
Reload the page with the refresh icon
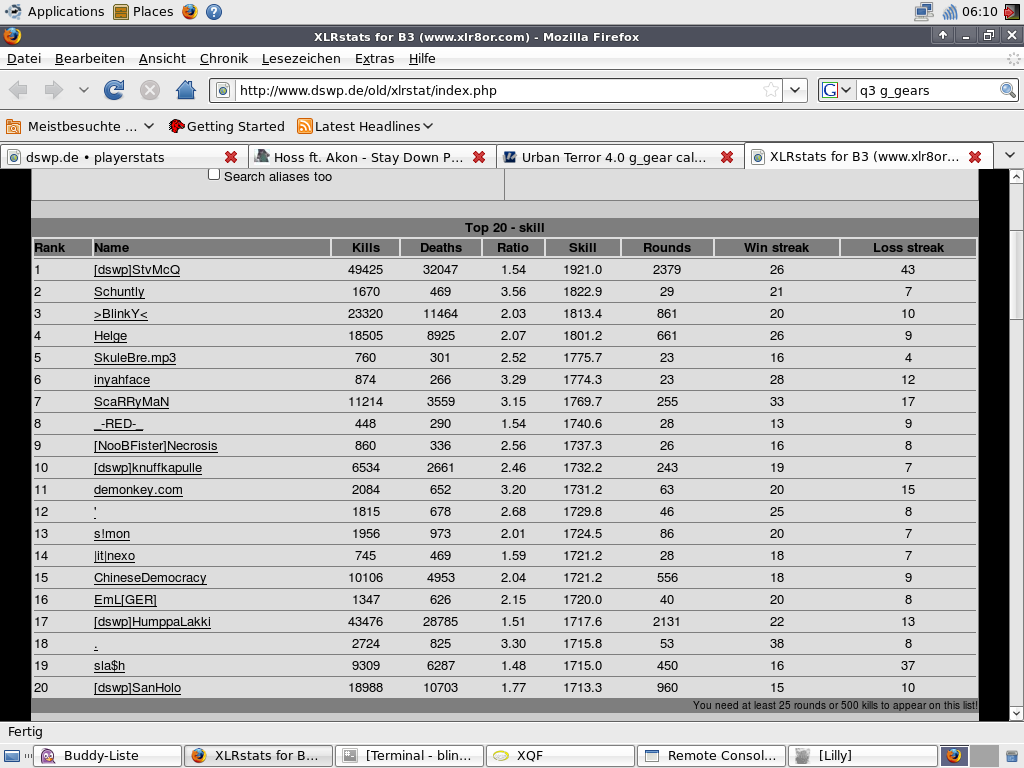(114, 89)
